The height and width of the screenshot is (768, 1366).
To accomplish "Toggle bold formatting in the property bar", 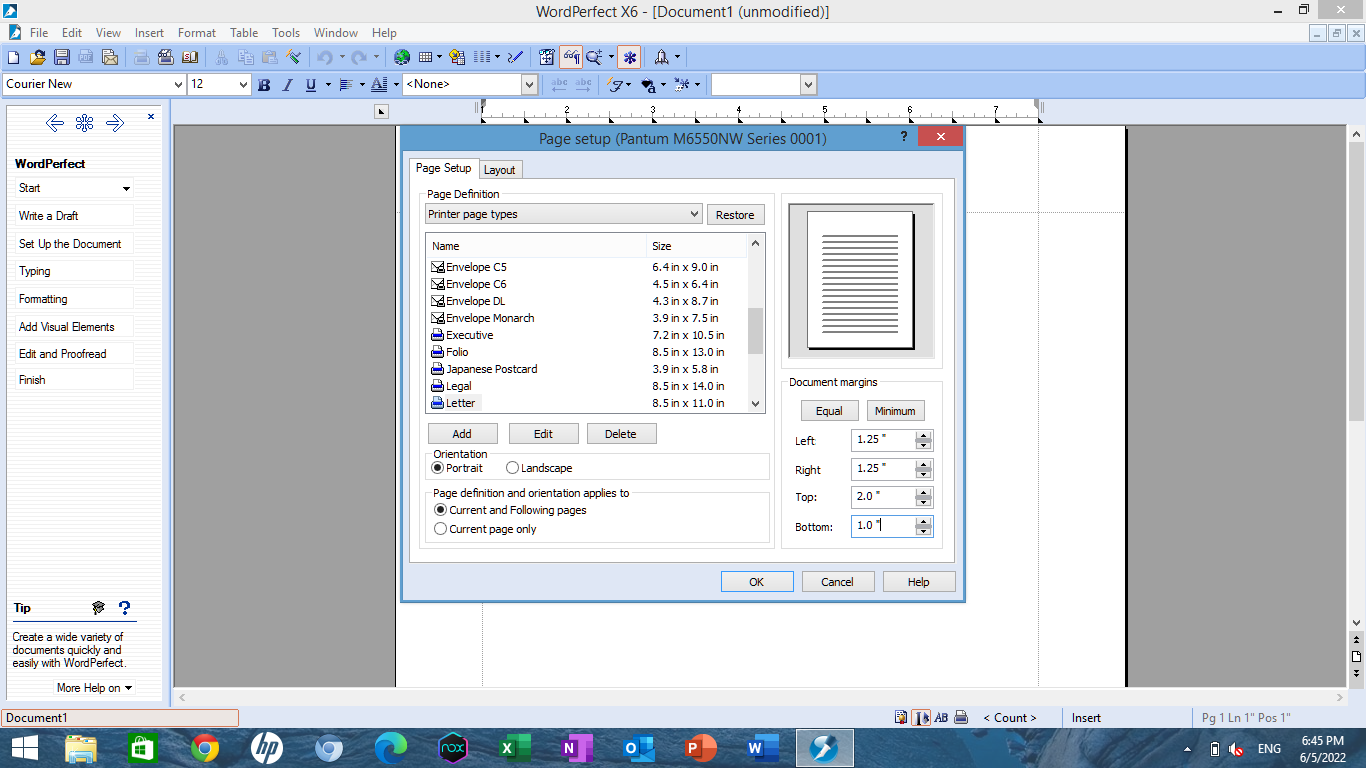I will [263, 84].
